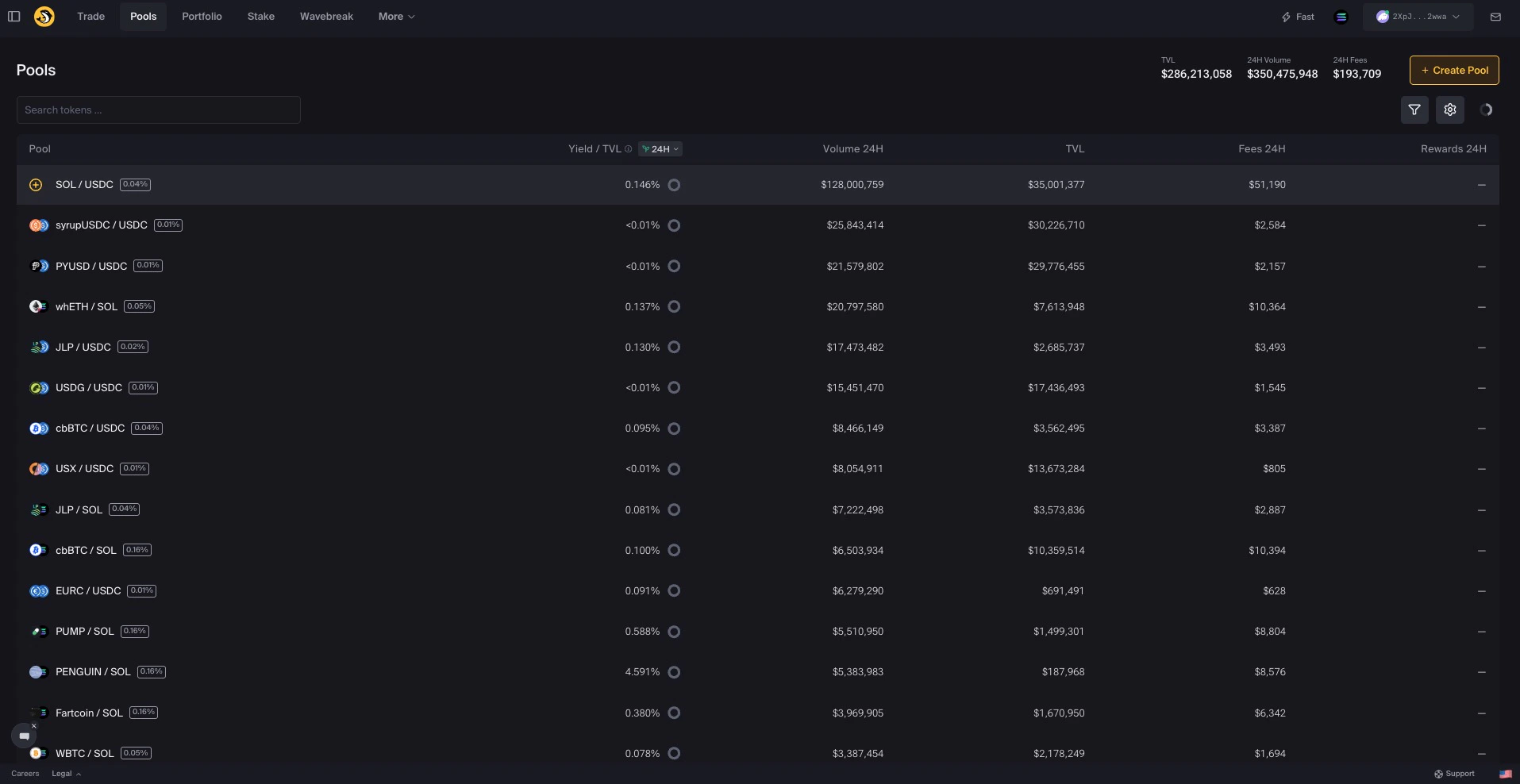Click the Solana network icon

[x=1341, y=17]
